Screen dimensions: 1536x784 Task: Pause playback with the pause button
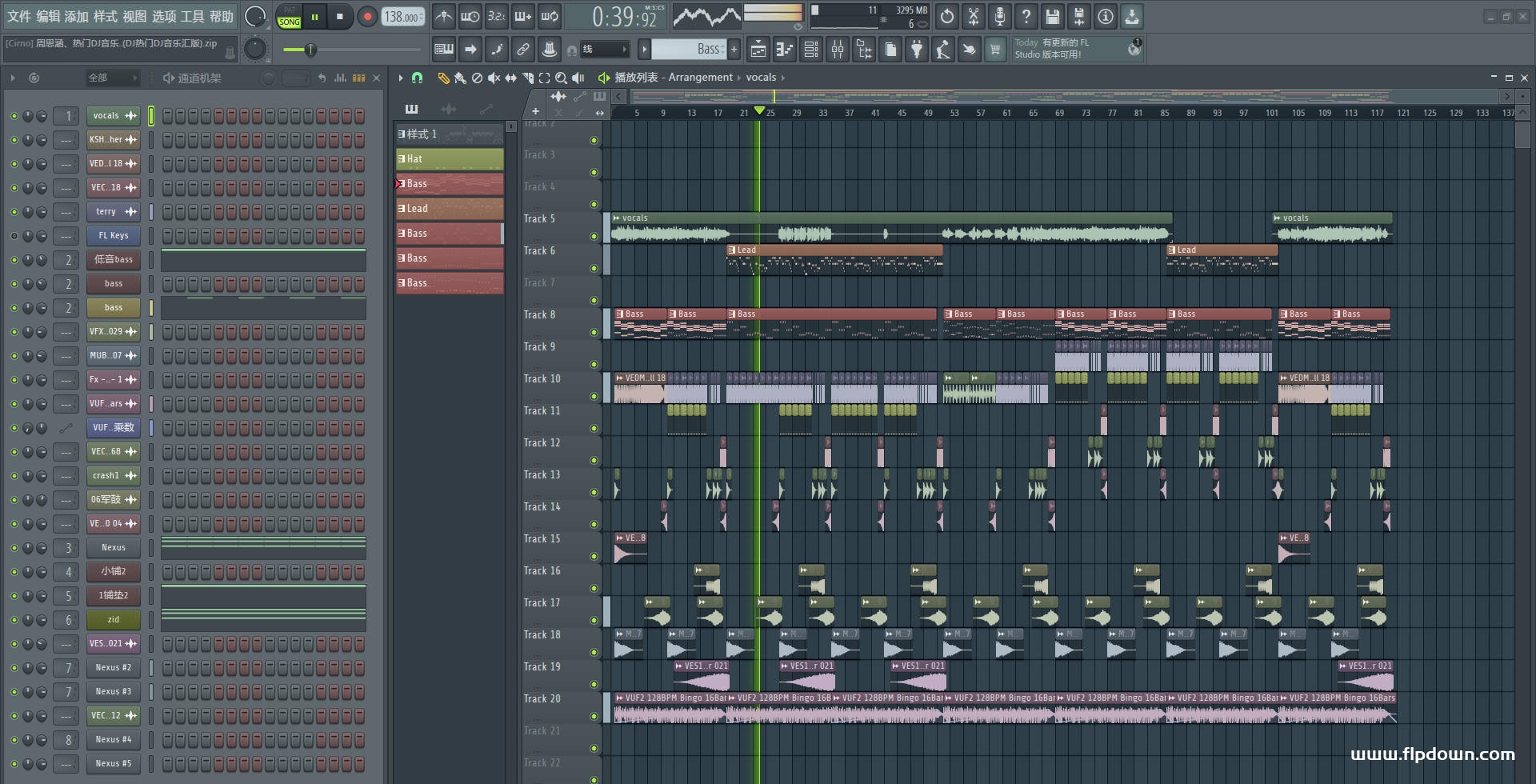click(x=314, y=16)
